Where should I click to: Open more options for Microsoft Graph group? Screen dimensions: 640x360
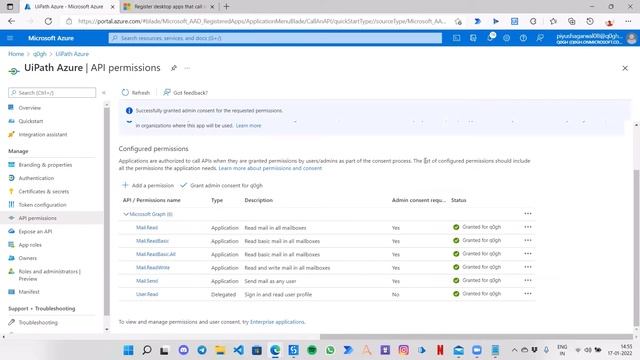click(x=528, y=213)
